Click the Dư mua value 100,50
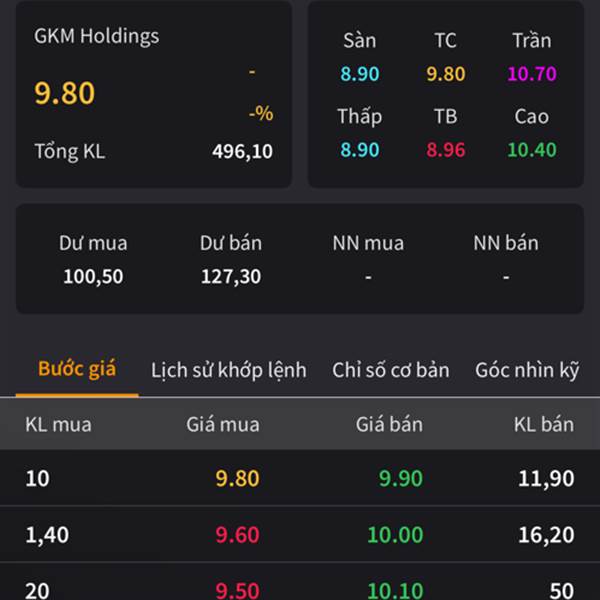The height and width of the screenshot is (600, 600). tap(93, 276)
